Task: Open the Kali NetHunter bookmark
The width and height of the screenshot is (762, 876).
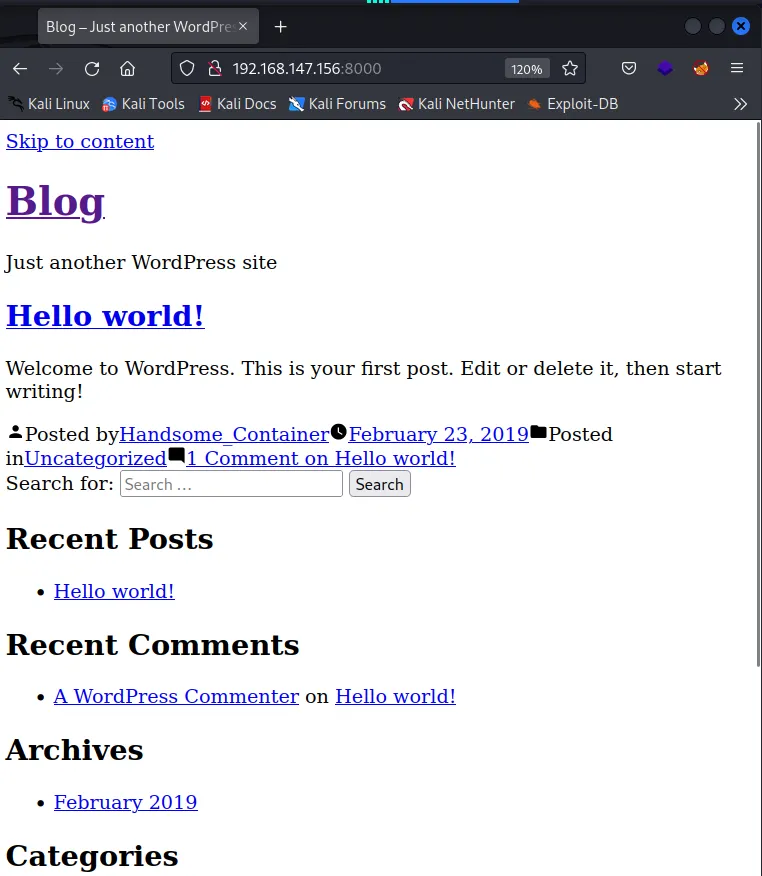Action: (x=456, y=104)
